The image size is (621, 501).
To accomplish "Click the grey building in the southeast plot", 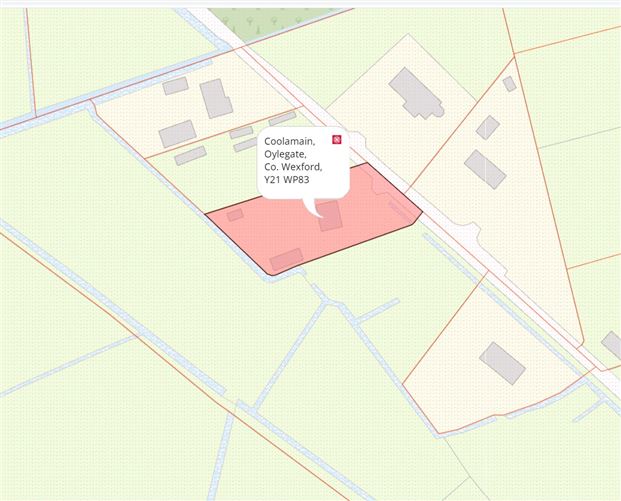I will 502,364.
